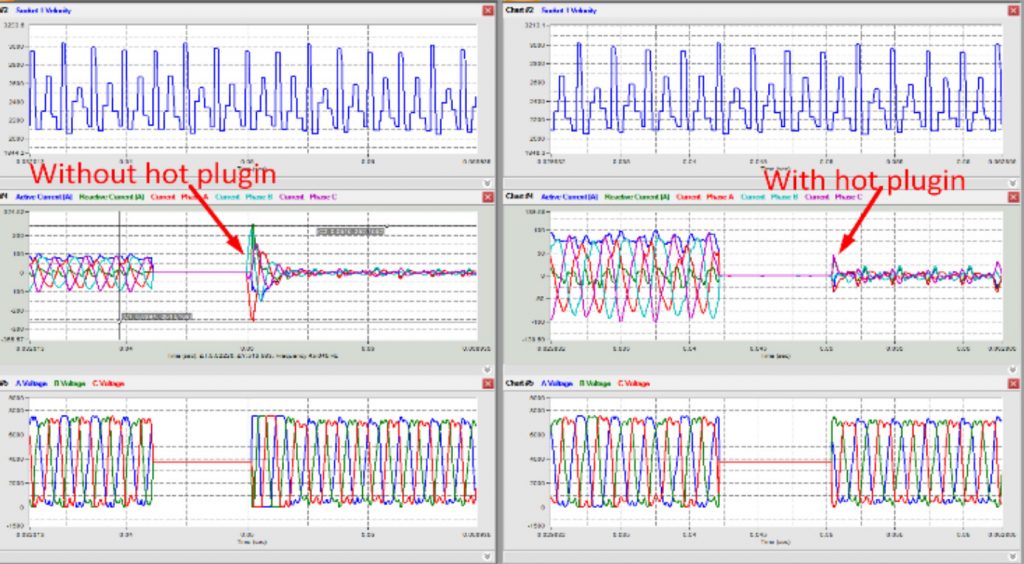Expand chevron below the left velocity plot

pyautogui.click(x=488, y=183)
